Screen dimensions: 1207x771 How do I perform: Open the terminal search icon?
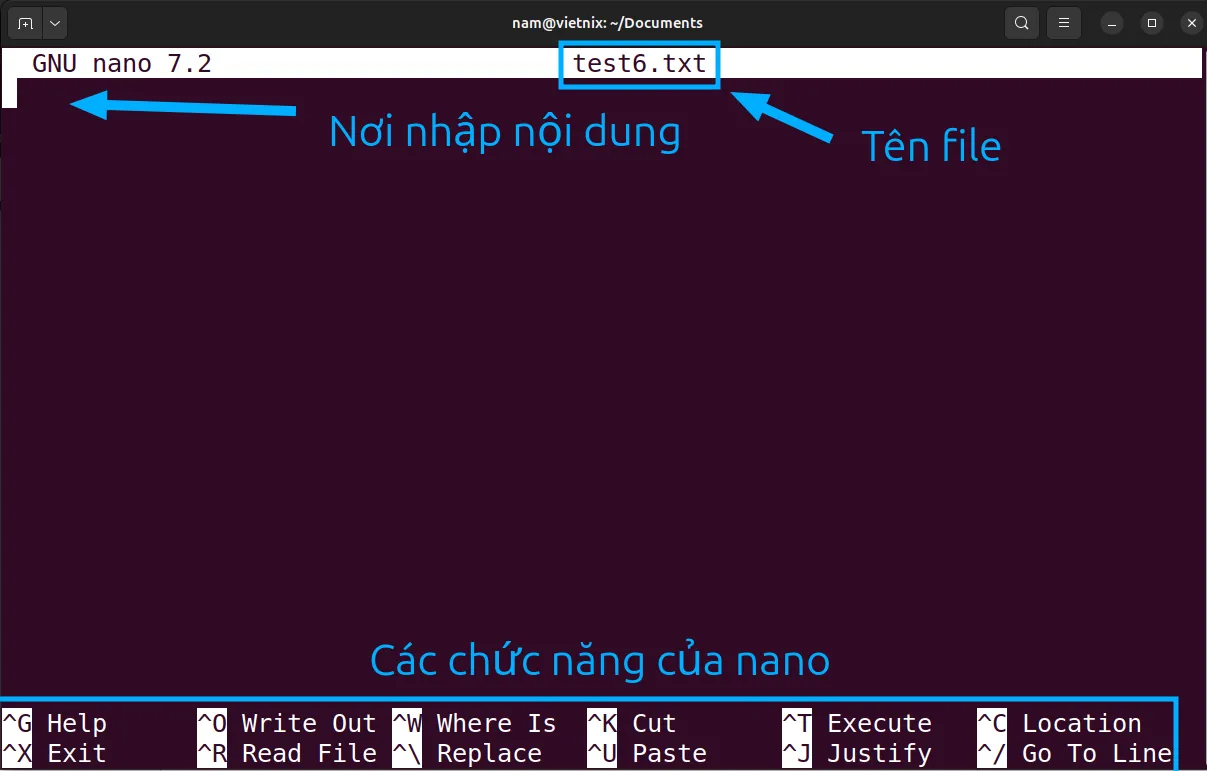tap(1021, 23)
